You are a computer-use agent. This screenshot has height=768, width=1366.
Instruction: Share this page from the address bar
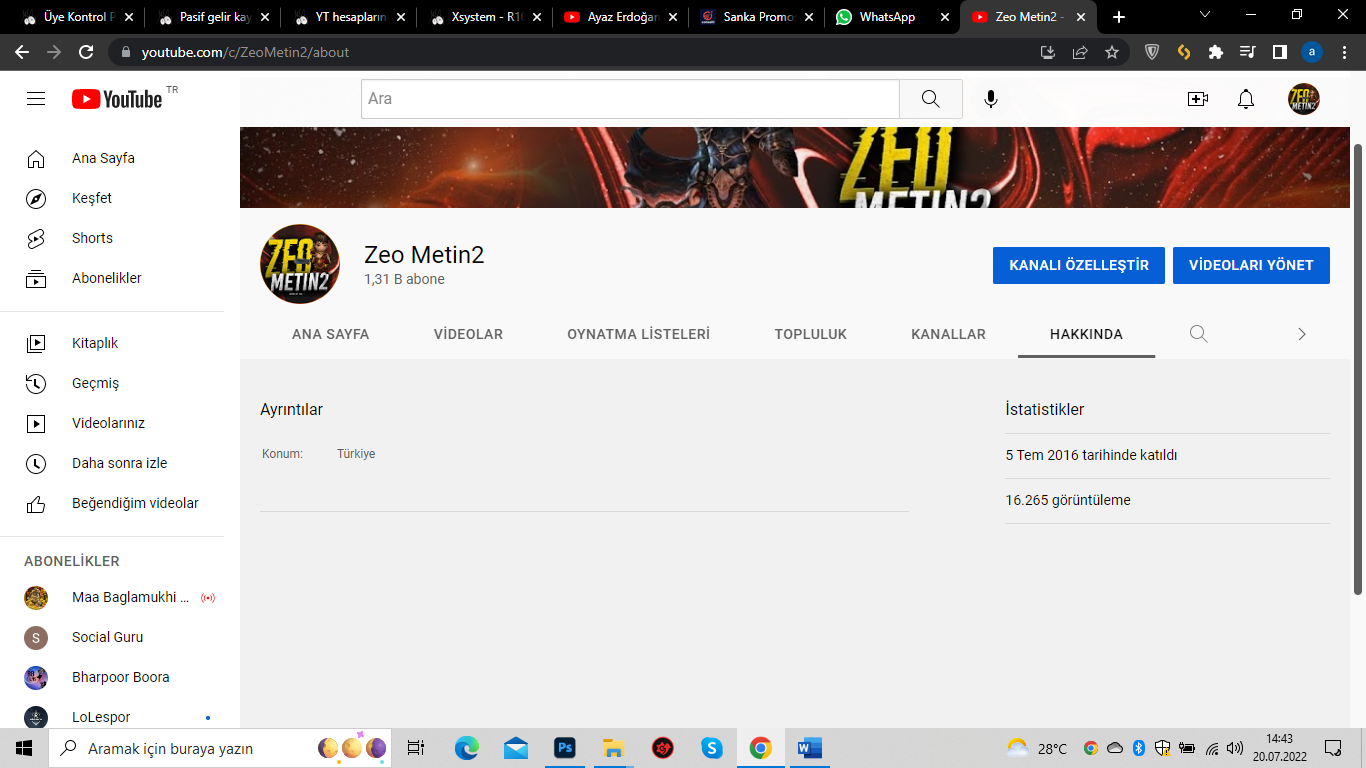pos(1080,52)
